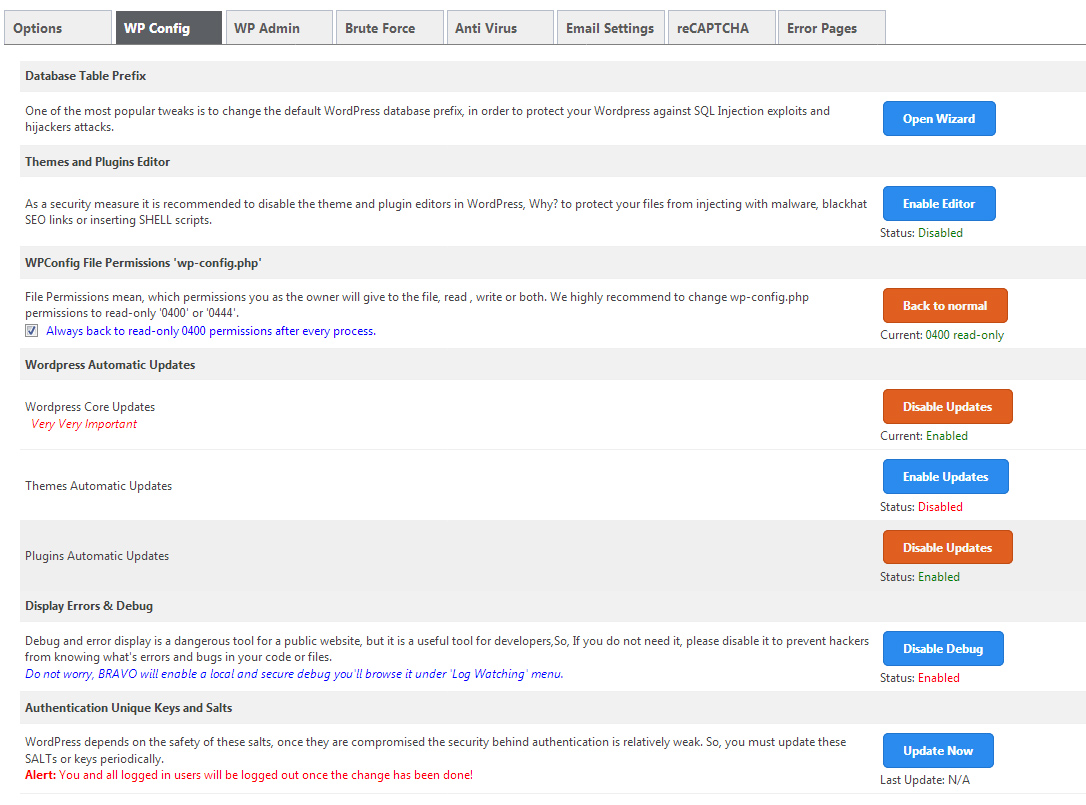1086x805 pixels.
Task: Click 'Current: Enabled' under core updates
Action: [x=924, y=436]
